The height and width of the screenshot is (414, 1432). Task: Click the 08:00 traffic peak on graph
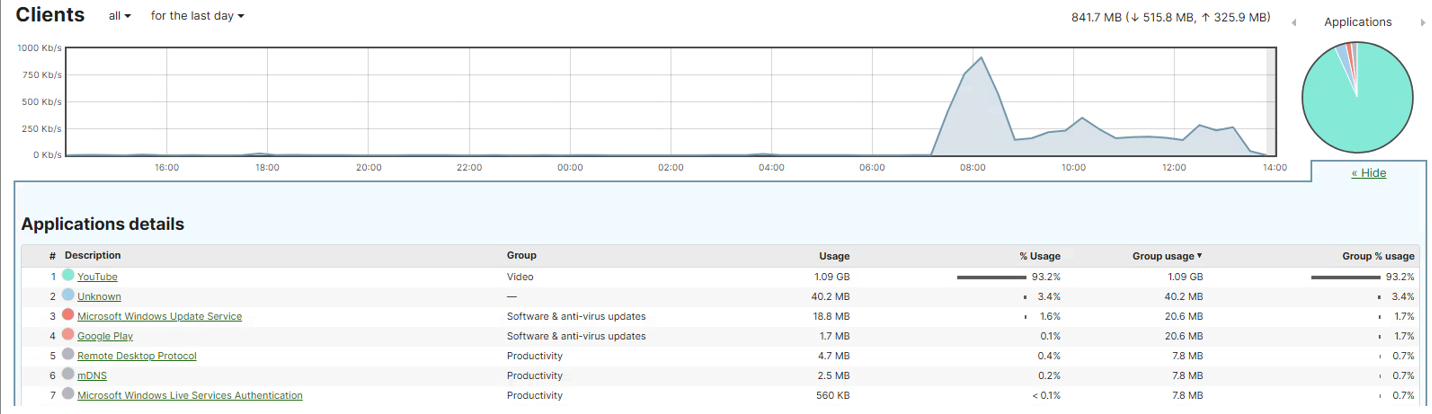pos(982,58)
